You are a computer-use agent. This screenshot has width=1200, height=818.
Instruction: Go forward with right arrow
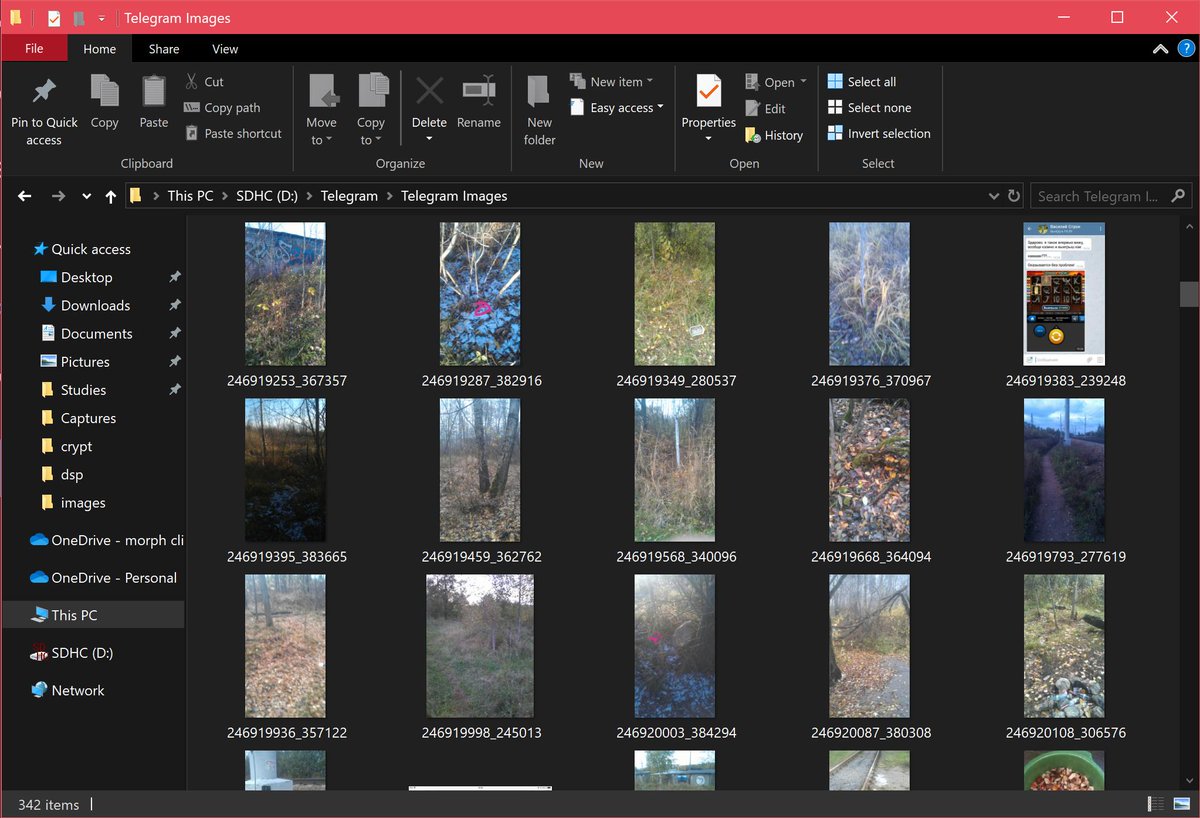point(58,196)
